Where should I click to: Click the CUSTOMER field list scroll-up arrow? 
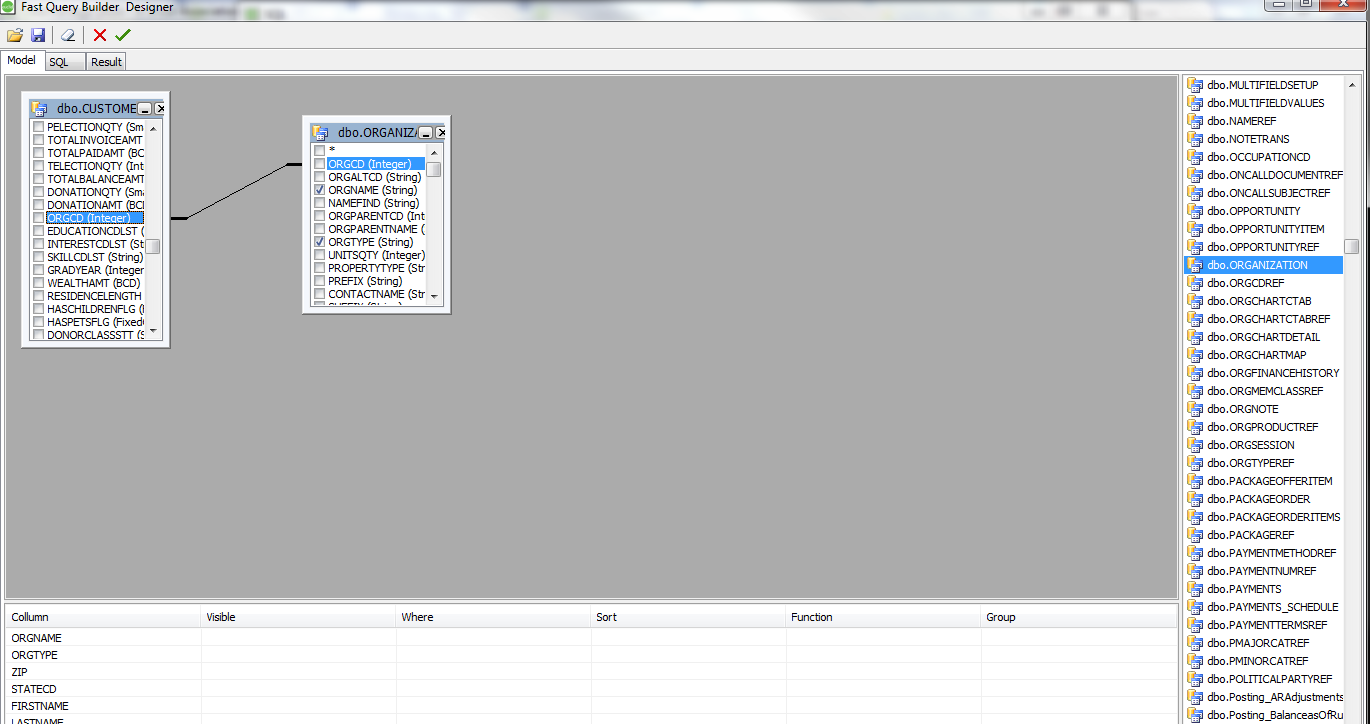tap(153, 128)
